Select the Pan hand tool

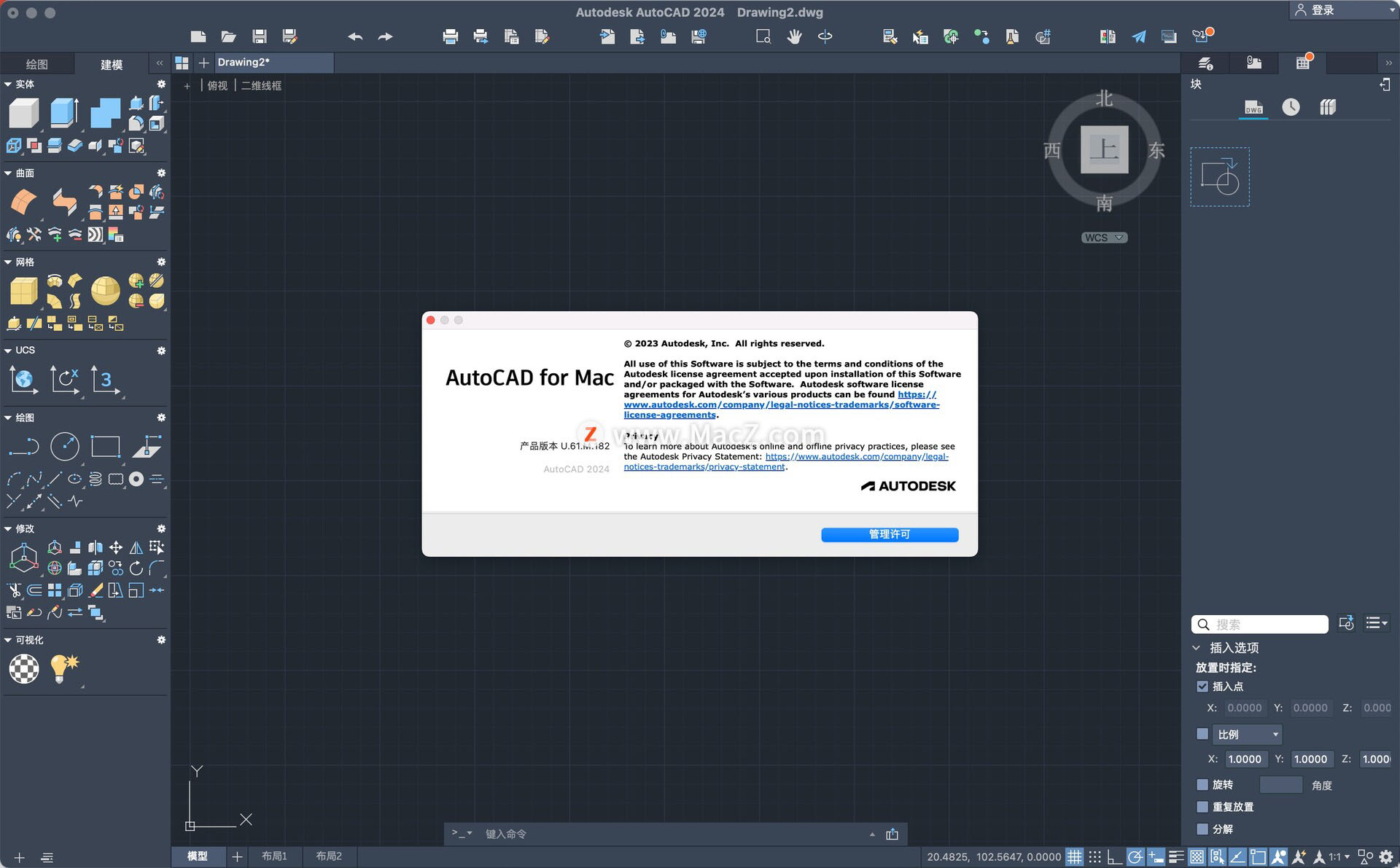coord(794,36)
